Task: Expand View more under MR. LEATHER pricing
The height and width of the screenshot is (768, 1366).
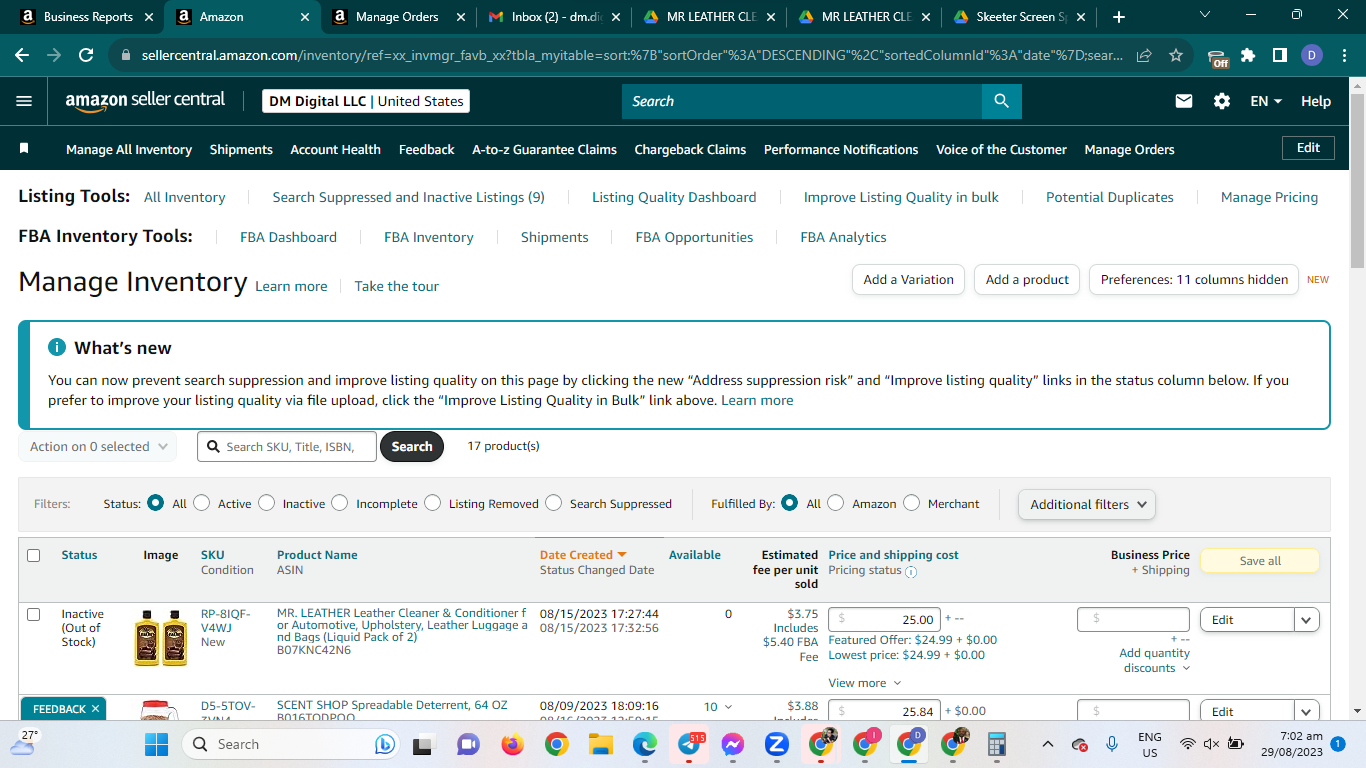Action: (865, 683)
